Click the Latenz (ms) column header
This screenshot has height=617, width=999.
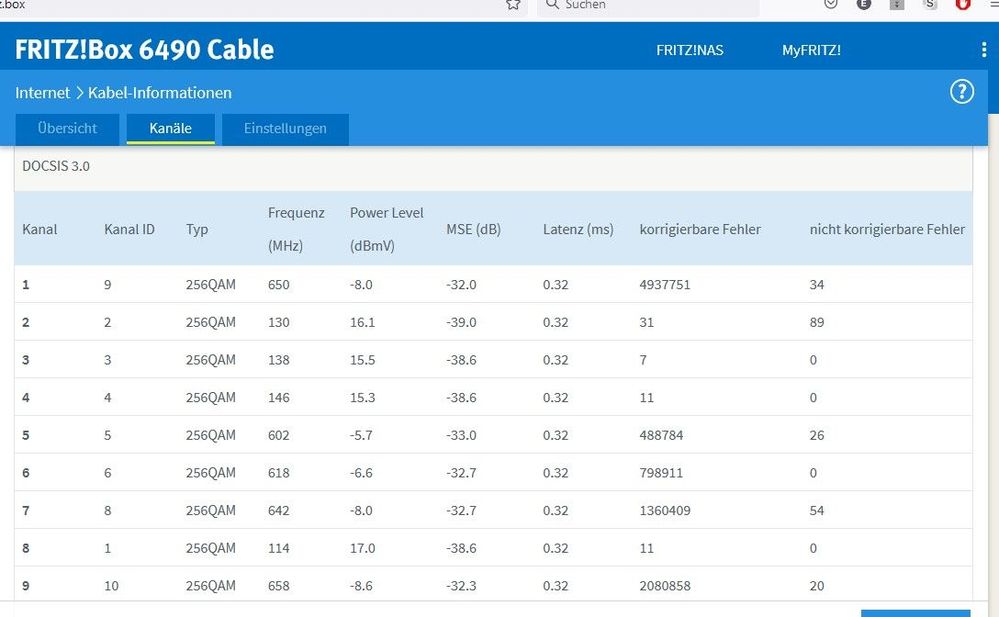(x=579, y=229)
